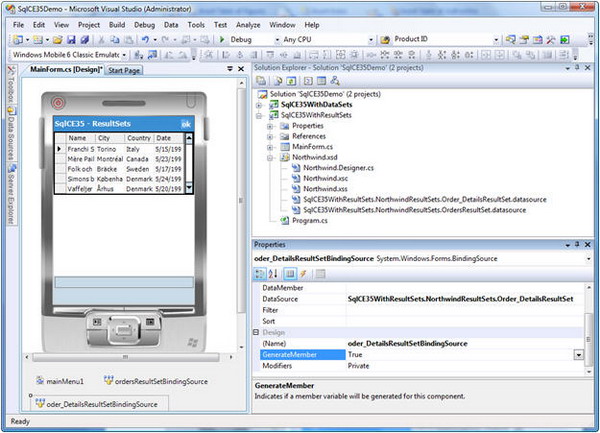Close the MainForm.cs document tab
The height and width of the screenshot is (433, 600).
pos(241,69)
